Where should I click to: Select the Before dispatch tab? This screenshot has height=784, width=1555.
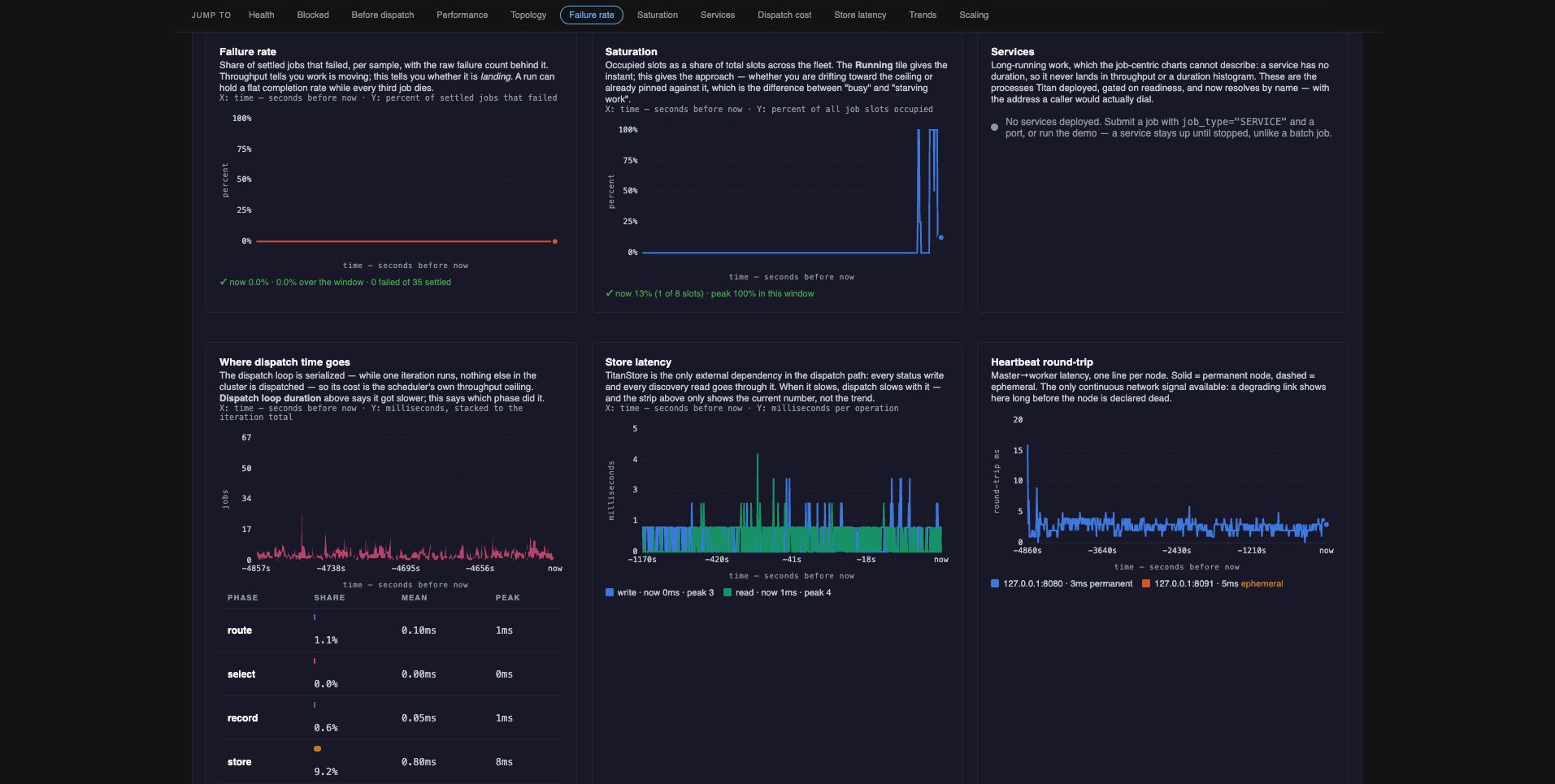pos(383,15)
